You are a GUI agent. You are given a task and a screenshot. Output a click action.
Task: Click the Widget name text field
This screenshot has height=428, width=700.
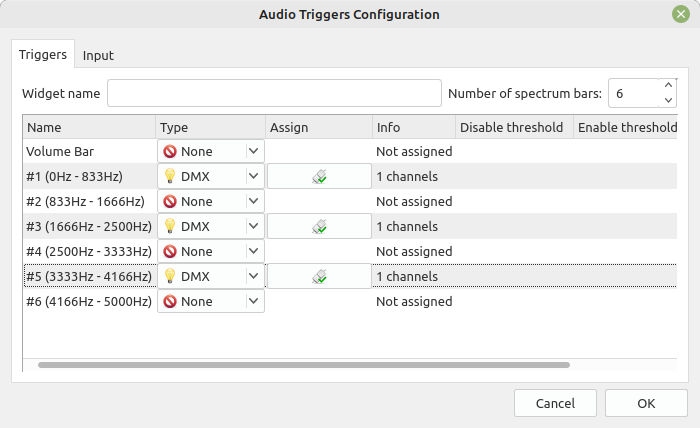pyautogui.click(x=274, y=93)
